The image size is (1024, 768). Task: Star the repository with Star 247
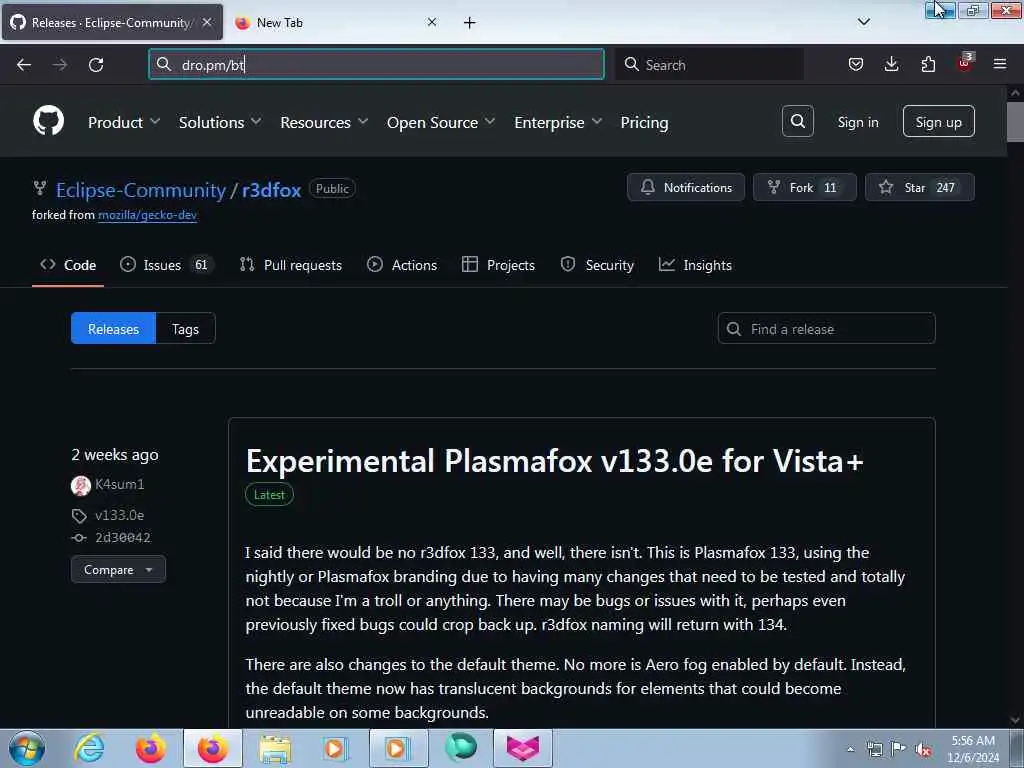[x=920, y=187]
